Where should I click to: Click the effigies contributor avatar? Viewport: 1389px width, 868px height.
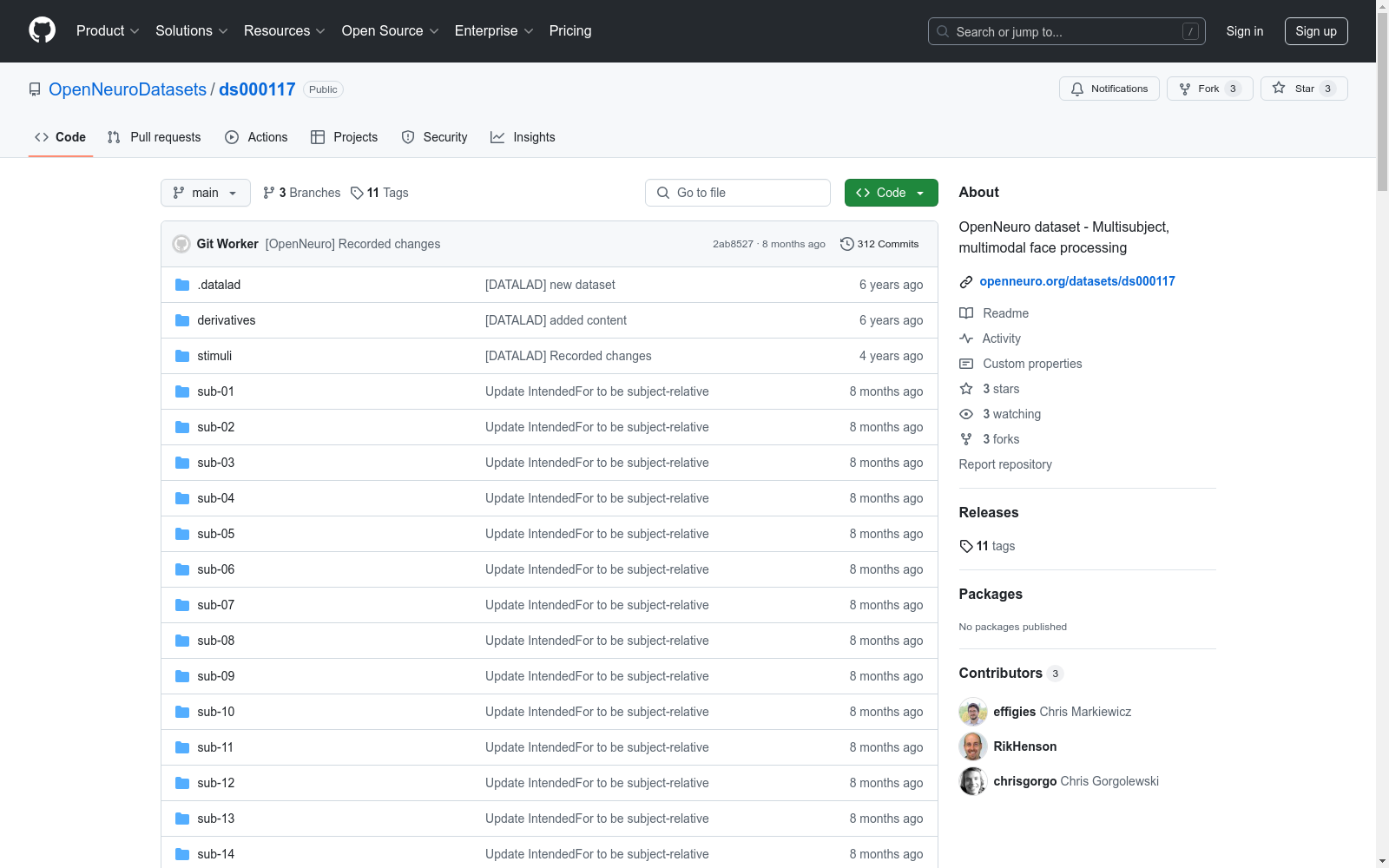(x=973, y=712)
